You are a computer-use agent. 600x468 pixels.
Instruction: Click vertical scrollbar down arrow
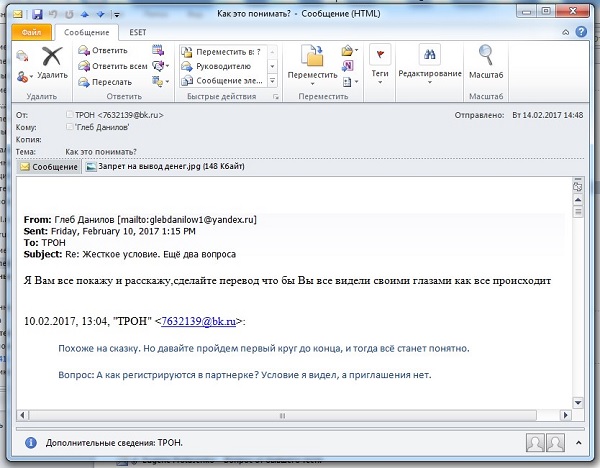(x=578, y=403)
